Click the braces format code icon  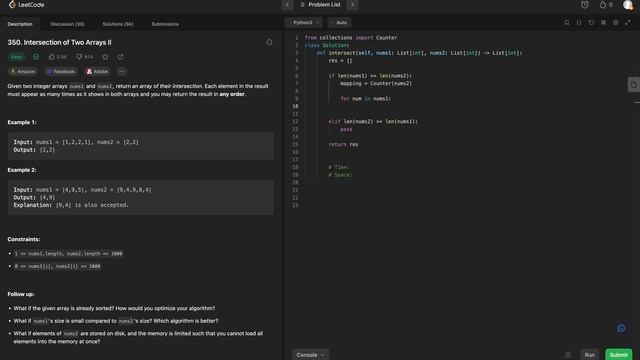[x=579, y=22]
